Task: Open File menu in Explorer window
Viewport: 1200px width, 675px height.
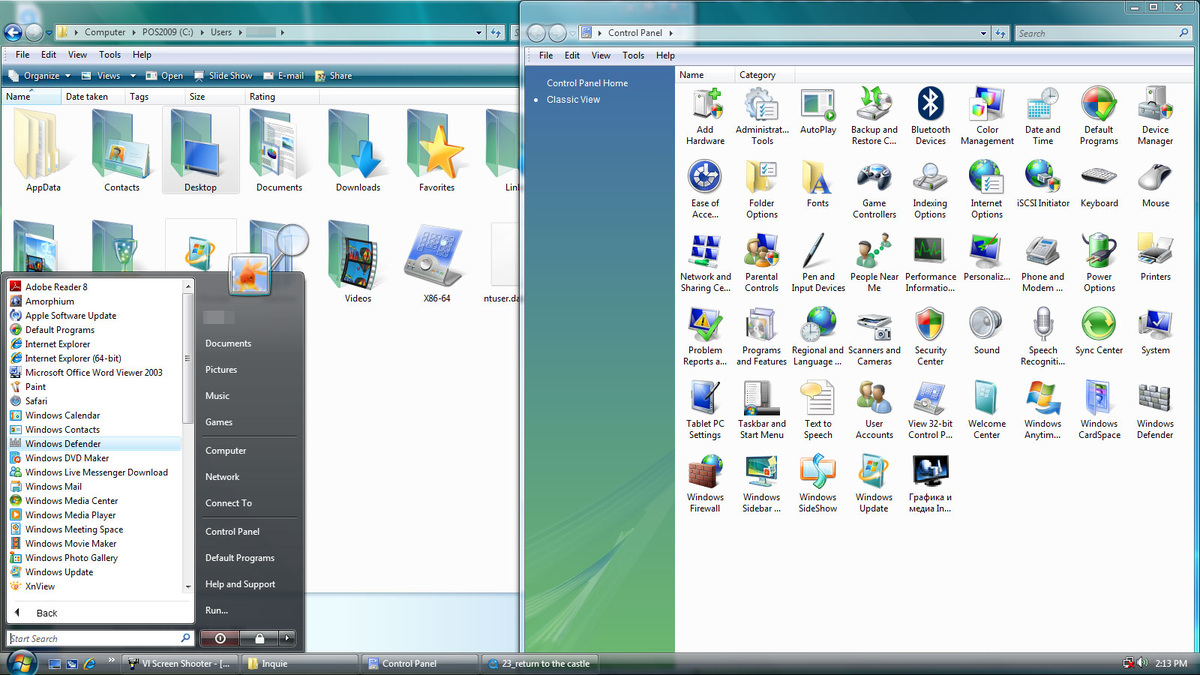Action: 22,55
